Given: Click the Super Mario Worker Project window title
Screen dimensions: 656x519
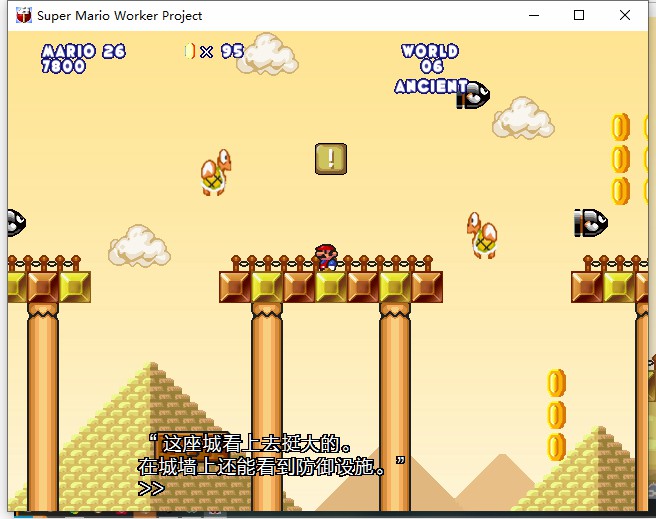Looking at the screenshot, I should [120, 16].
